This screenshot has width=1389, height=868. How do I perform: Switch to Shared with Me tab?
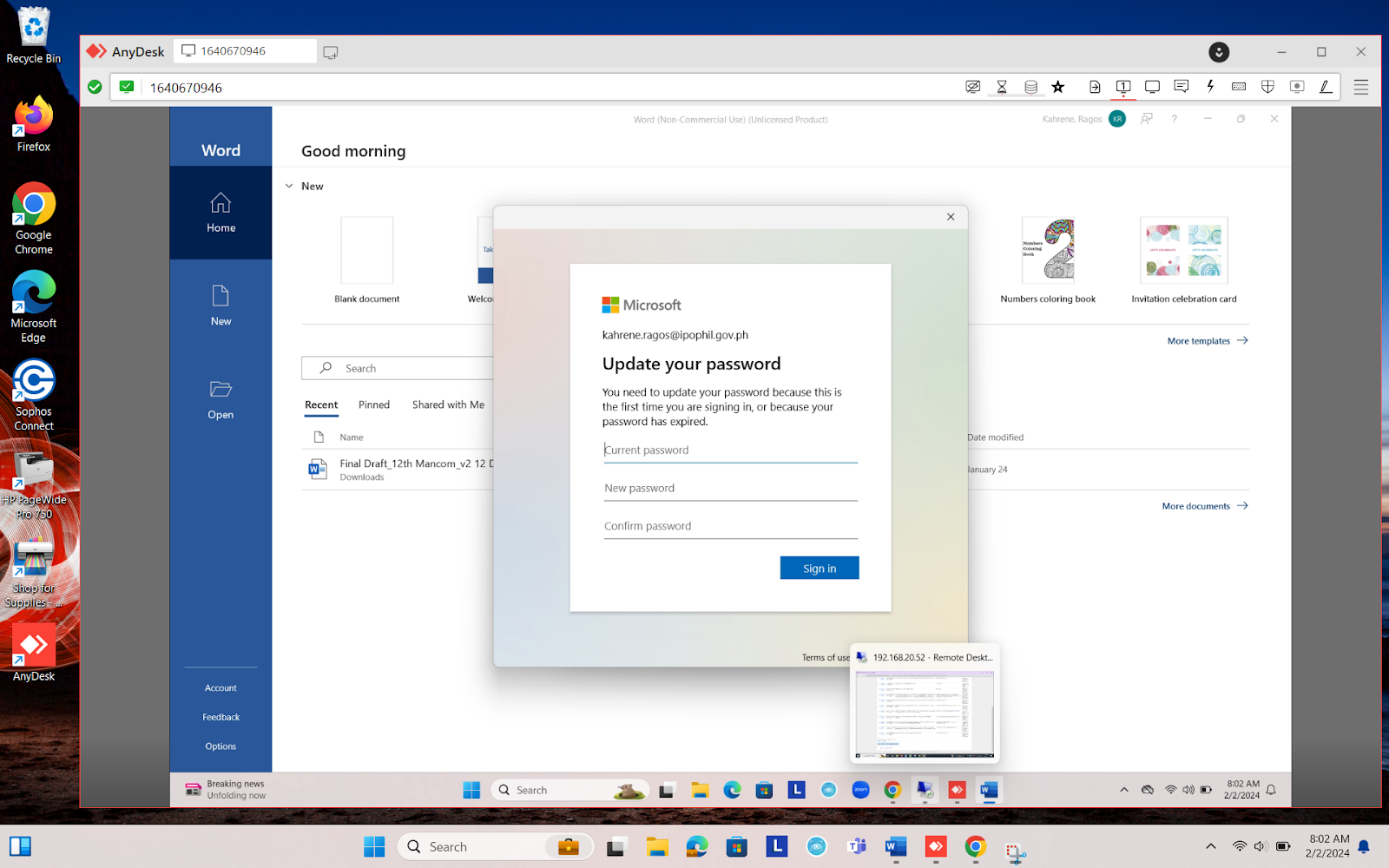(x=448, y=404)
